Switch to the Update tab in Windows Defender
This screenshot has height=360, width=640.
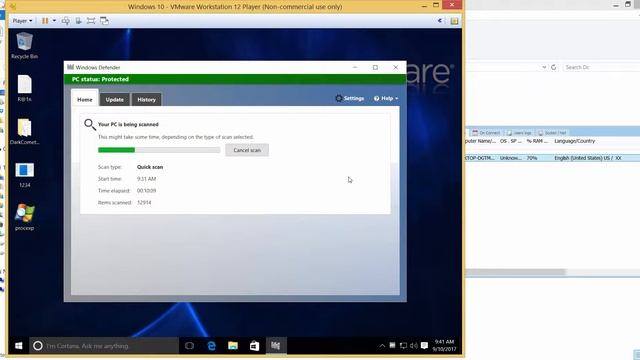point(114,100)
